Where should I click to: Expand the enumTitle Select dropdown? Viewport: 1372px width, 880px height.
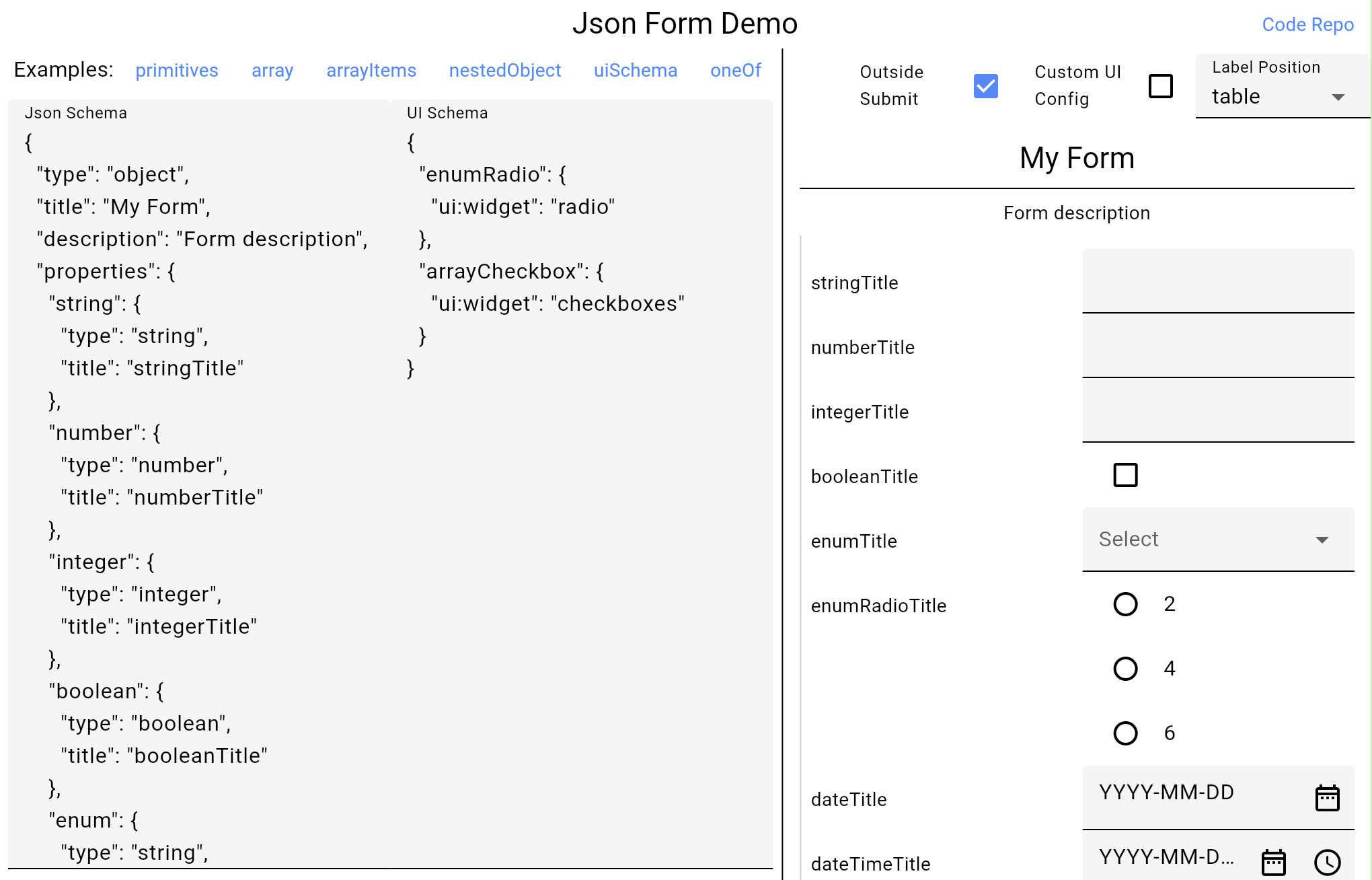[1217, 540]
